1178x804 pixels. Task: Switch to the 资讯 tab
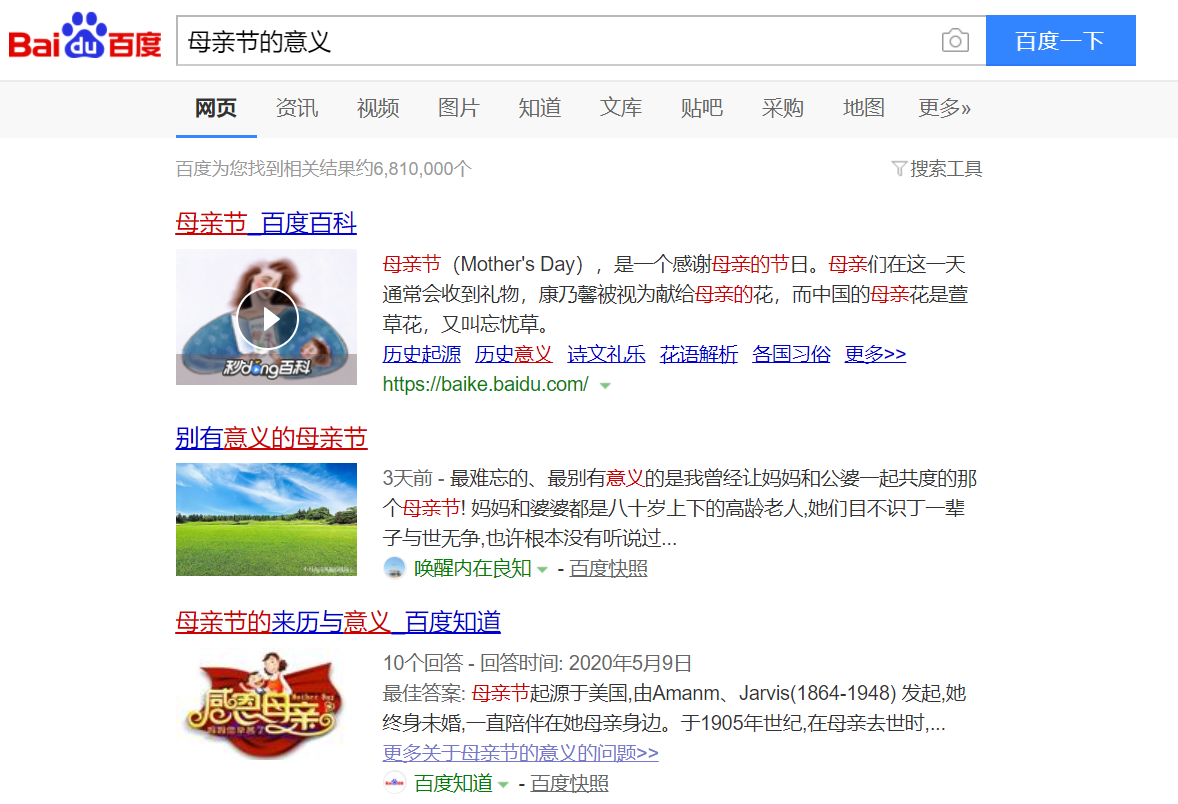[297, 108]
